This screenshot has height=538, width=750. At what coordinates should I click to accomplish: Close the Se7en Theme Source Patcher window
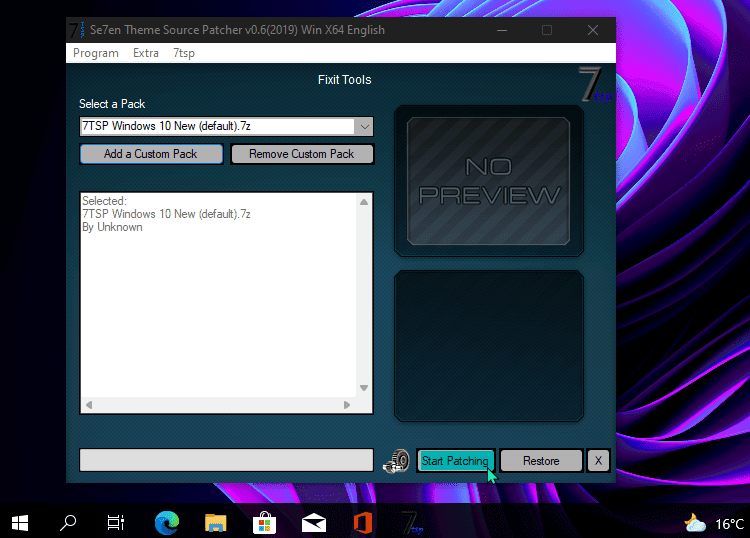(x=593, y=30)
